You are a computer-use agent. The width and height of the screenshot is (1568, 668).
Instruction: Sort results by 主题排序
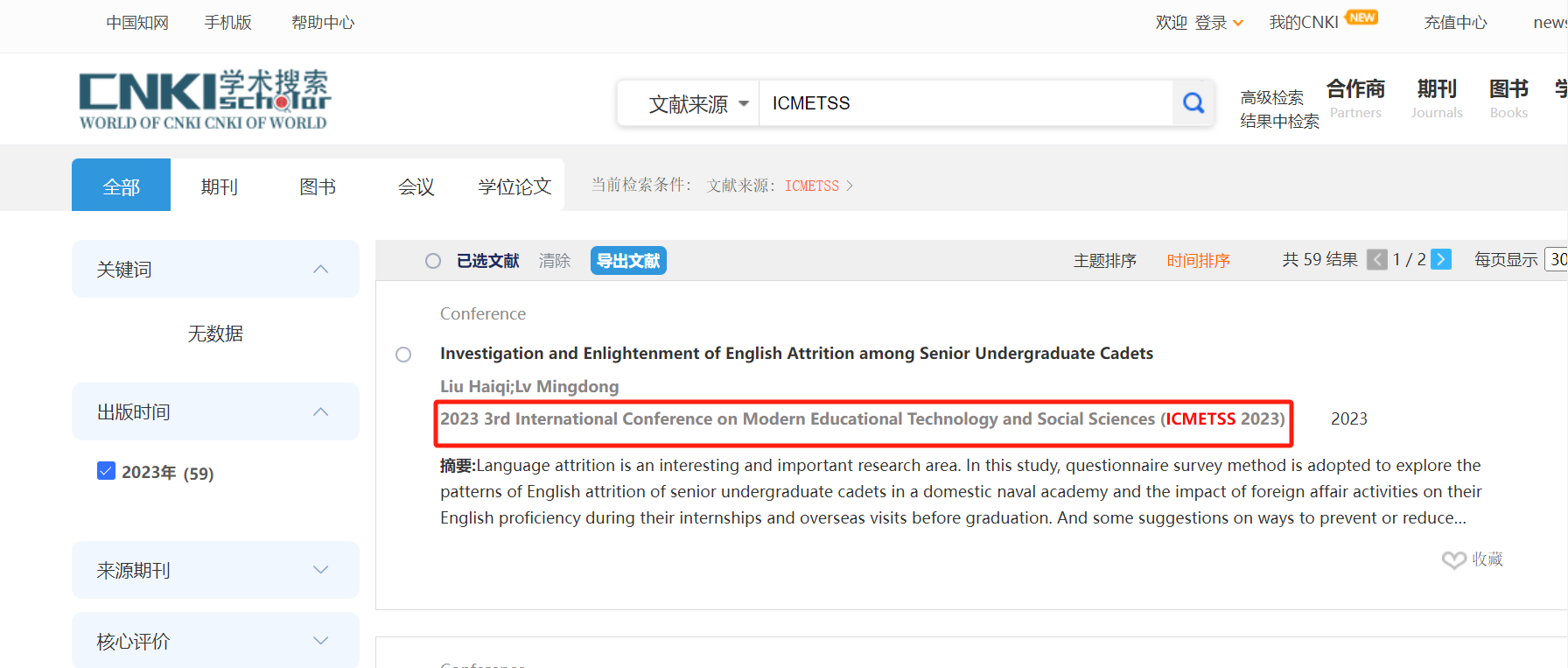click(1105, 261)
